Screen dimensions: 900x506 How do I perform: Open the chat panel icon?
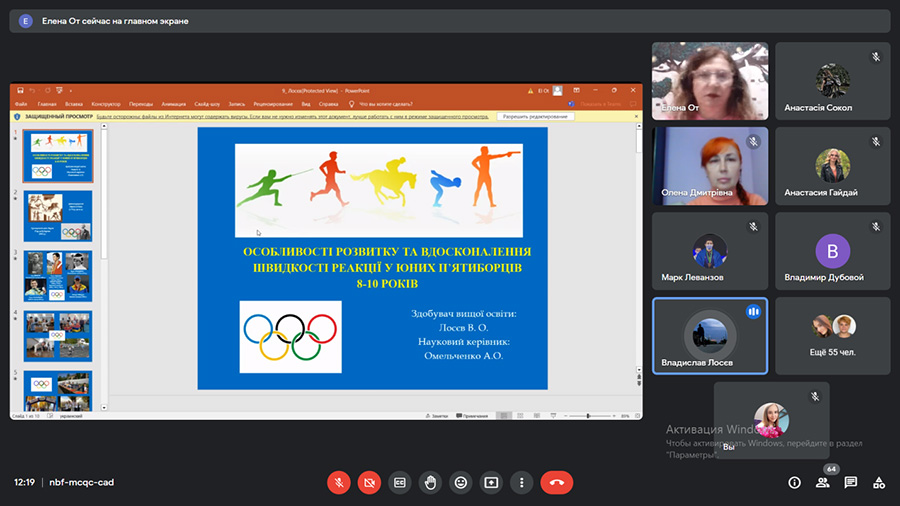851,482
